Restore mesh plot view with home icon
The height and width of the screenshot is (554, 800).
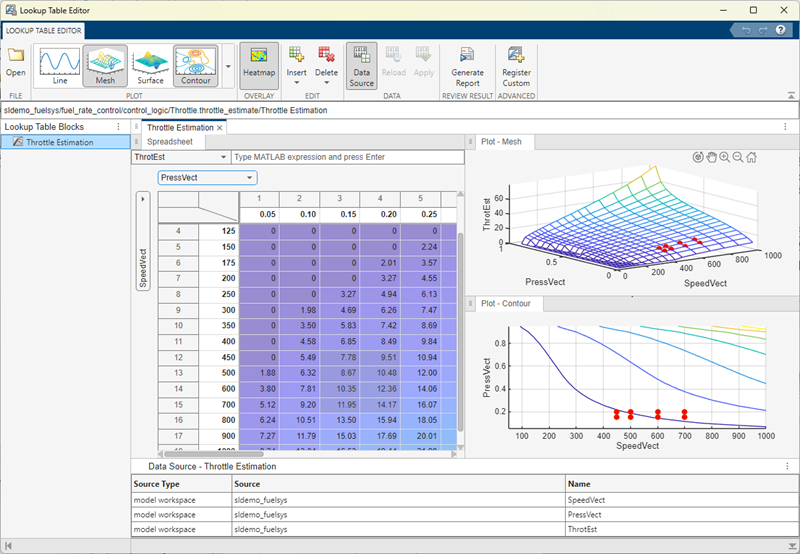751,157
